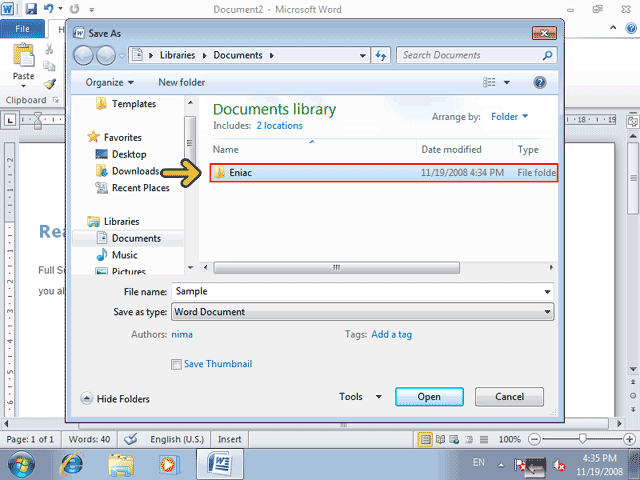Image resolution: width=640 pixels, height=480 pixels.
Task: Click the Cancel button
Action: pos(509,397)
